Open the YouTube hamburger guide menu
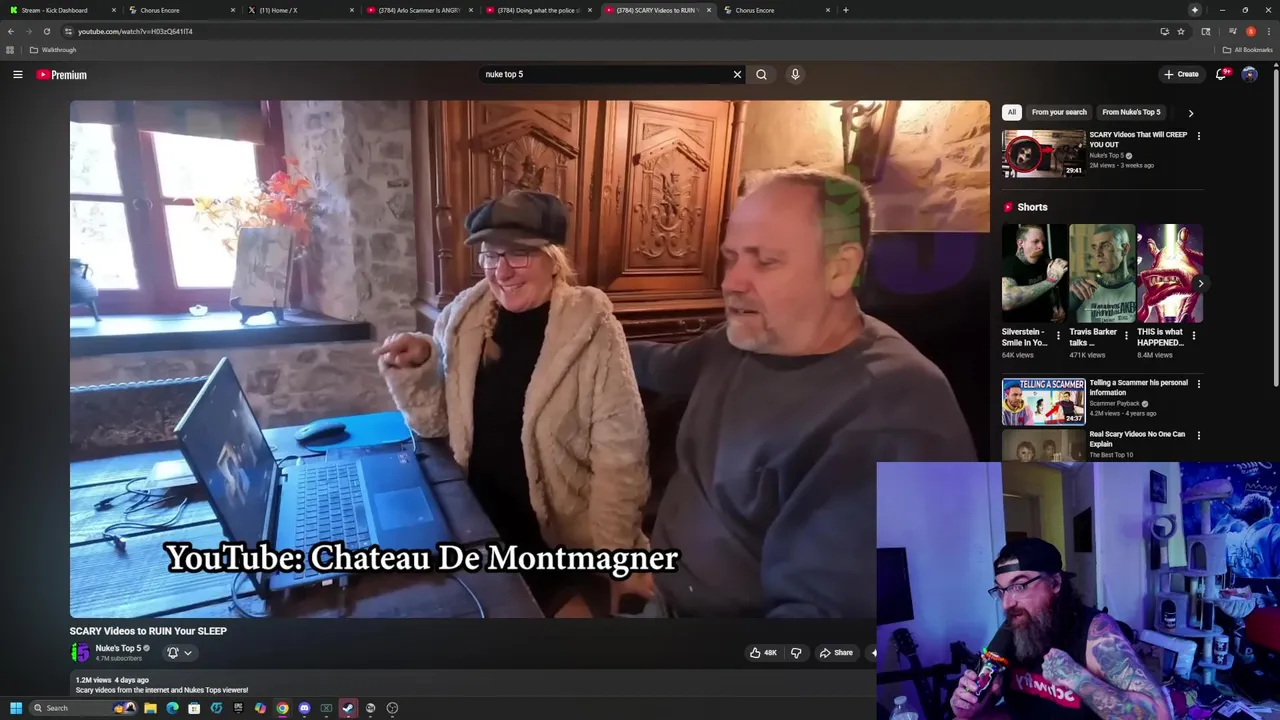This screenshot has height=720, width=1280. [18, 74]
